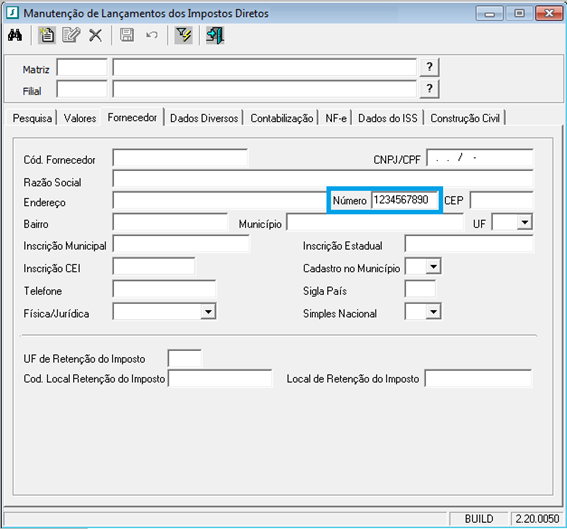Switch to the Valores tab
Screen dimensions: 567x529
point(80,118)
